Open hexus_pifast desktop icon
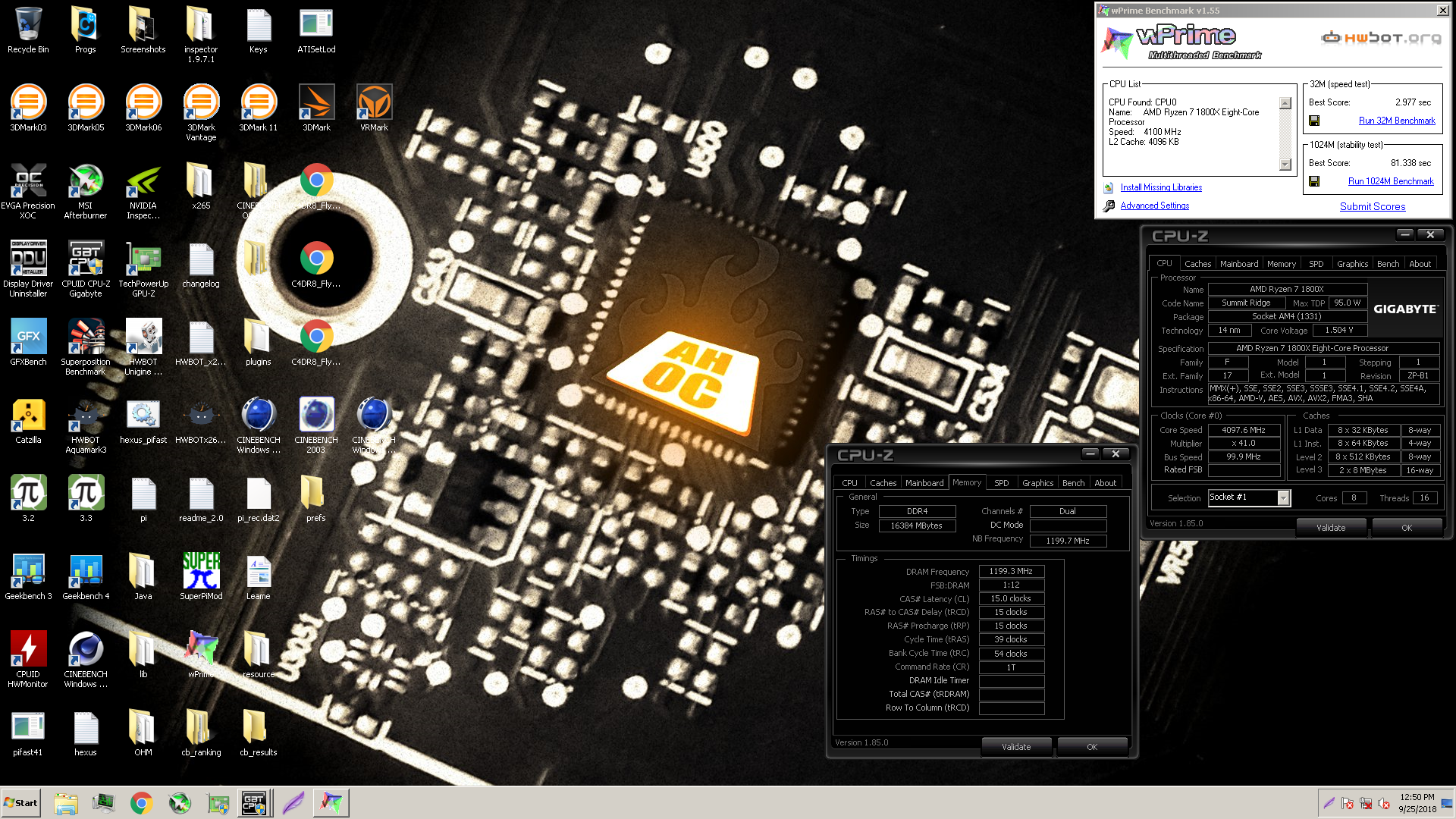Viewport: 1456px width, 819px height. 143,420
